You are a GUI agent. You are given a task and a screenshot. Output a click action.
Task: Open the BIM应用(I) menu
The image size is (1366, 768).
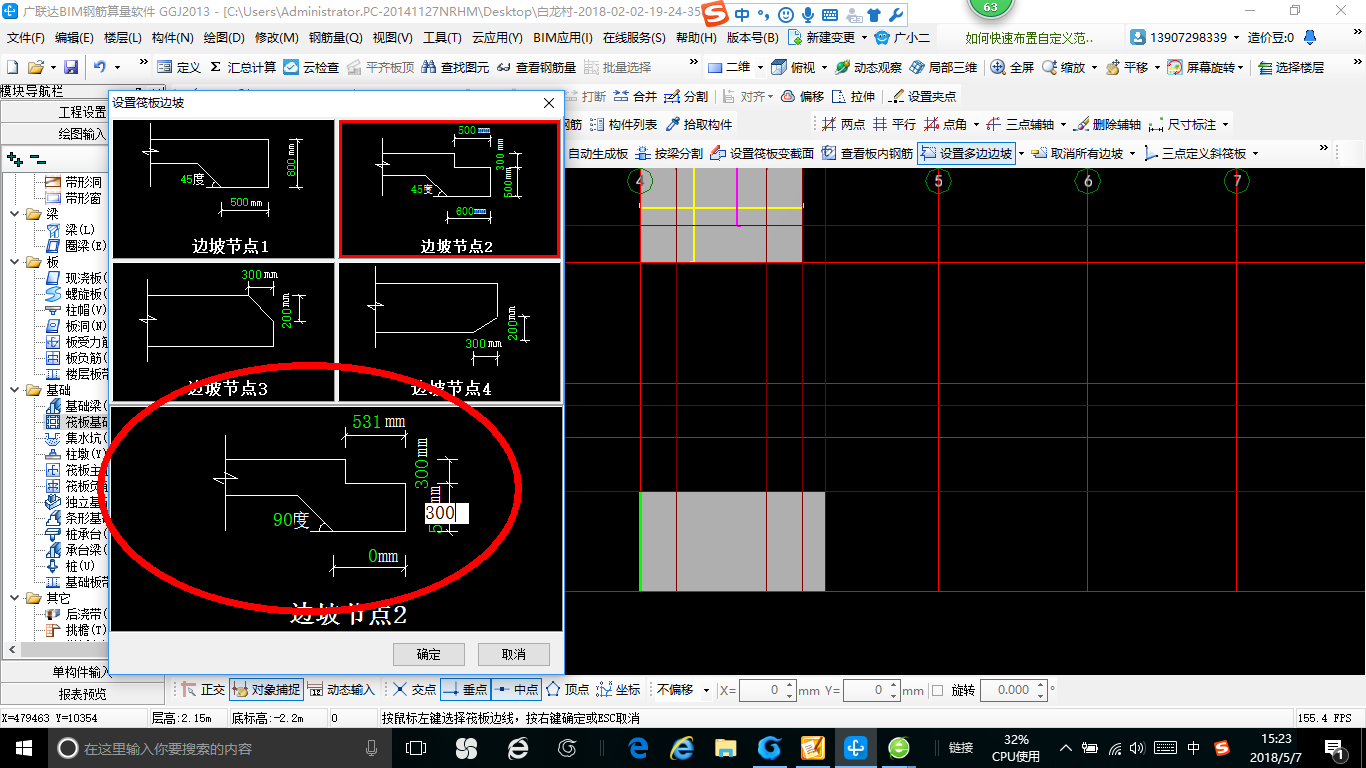pos(562,38)
